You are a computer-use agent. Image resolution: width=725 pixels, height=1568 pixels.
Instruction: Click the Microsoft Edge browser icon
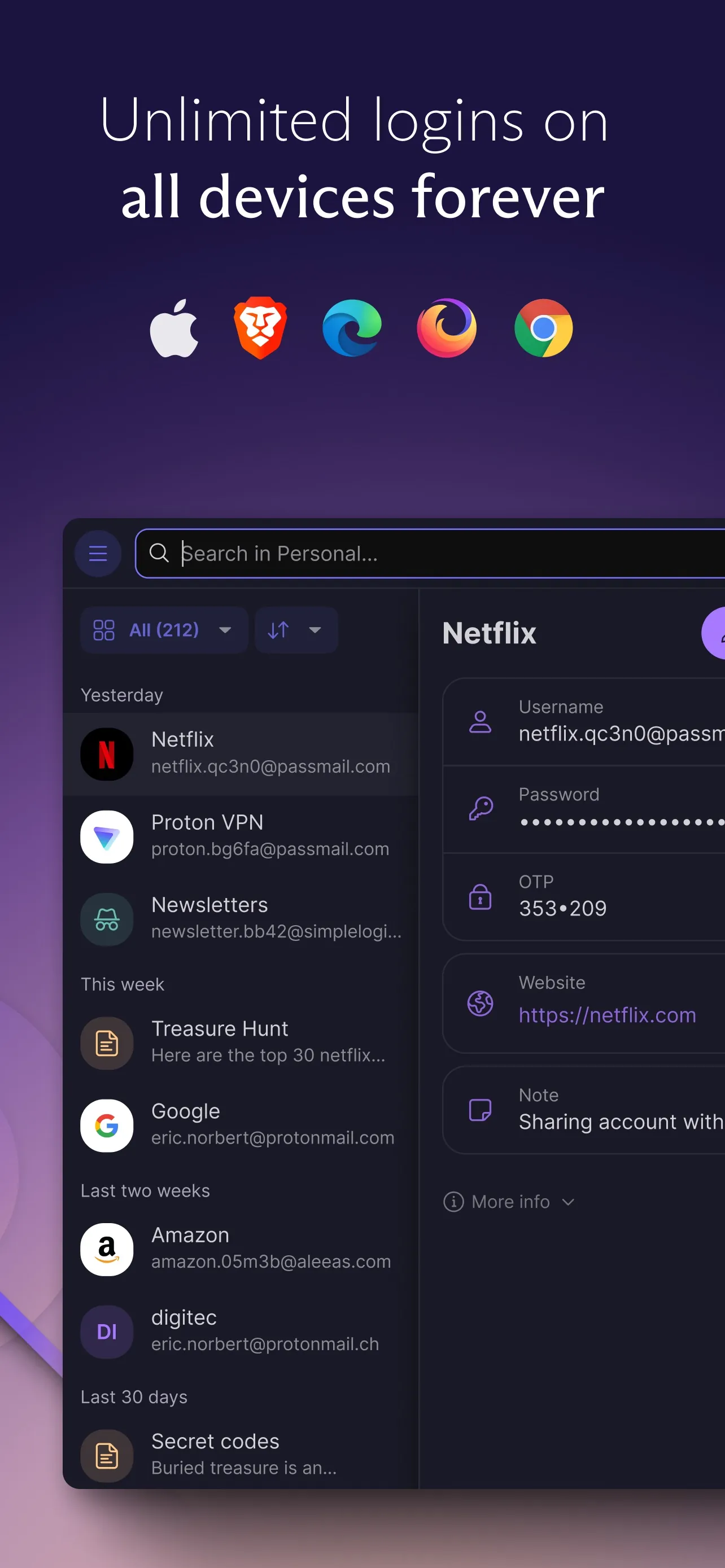pos(352,328)
